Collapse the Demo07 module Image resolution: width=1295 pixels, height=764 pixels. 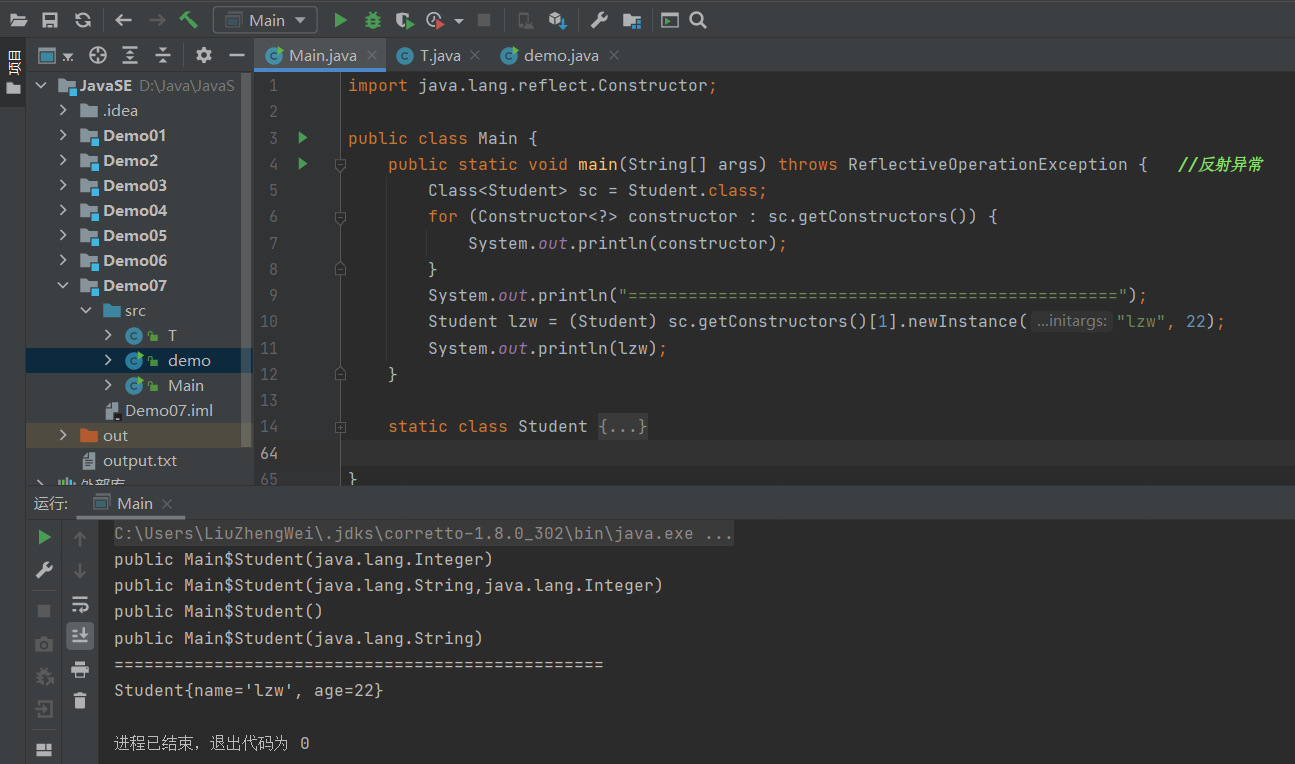coord(64,286)
